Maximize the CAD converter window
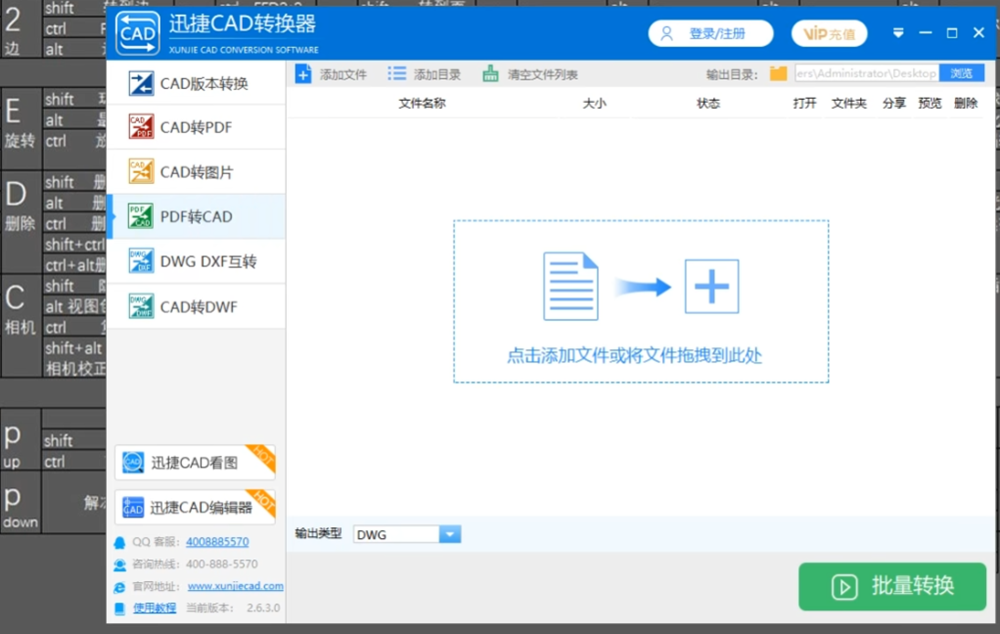The image size is (1000, 634). (952, 33)
